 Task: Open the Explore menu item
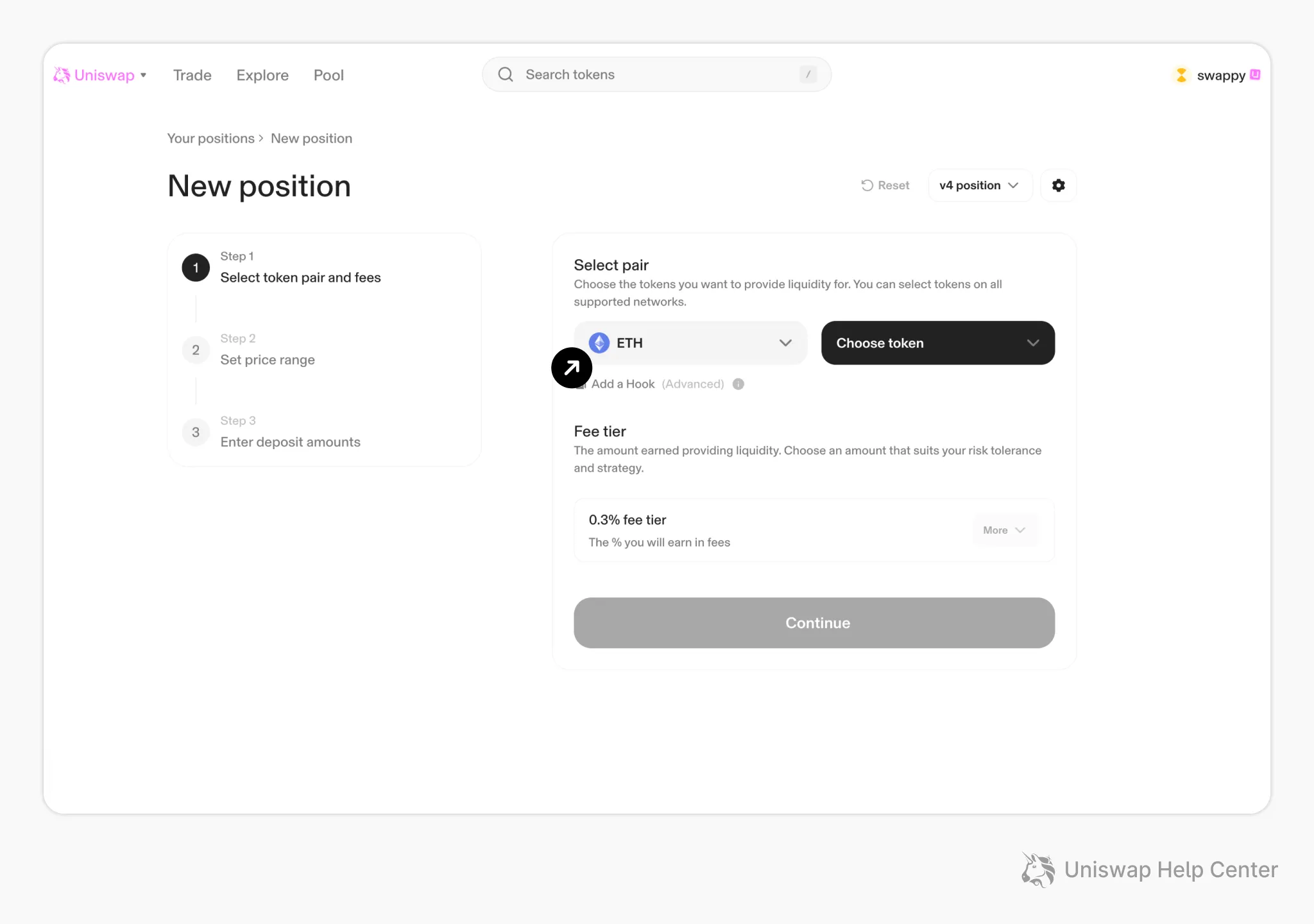[262, 75]
